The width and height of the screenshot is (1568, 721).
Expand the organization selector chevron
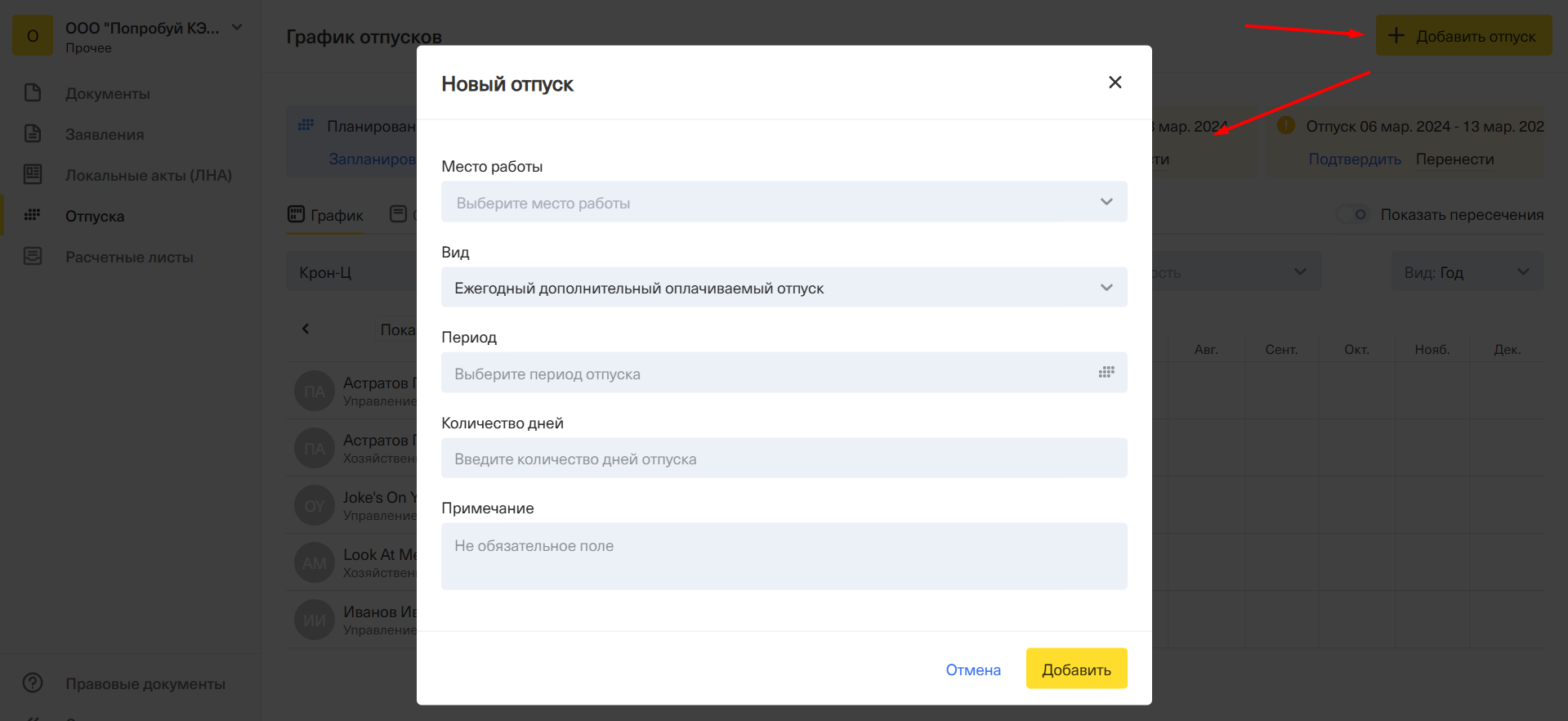pos(237,27)
